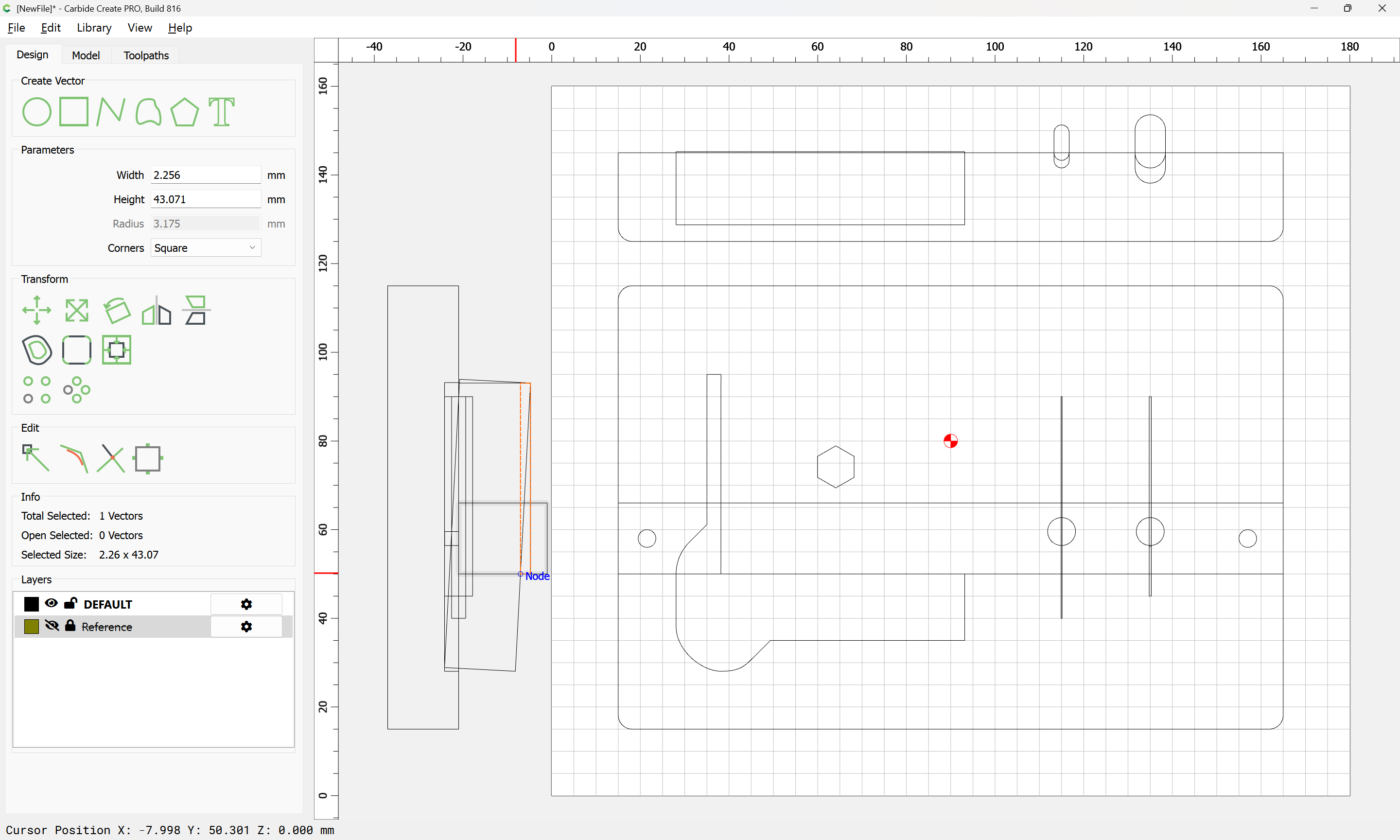Open the Reference layer settings gear
The image size is (1400, 840).
pos(246,627)
